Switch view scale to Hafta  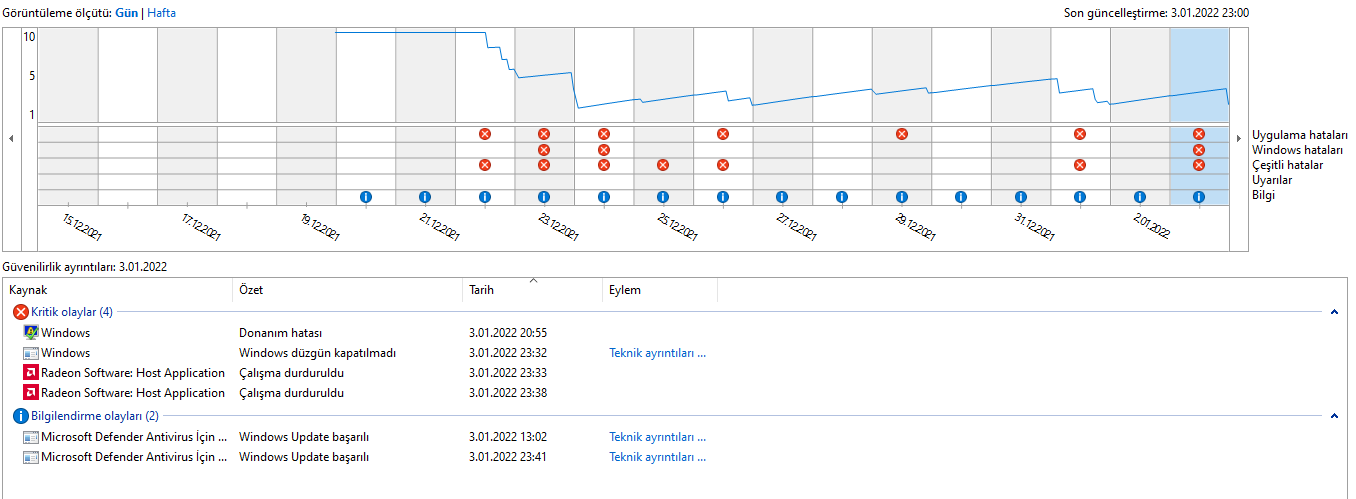tap(162, 13)
